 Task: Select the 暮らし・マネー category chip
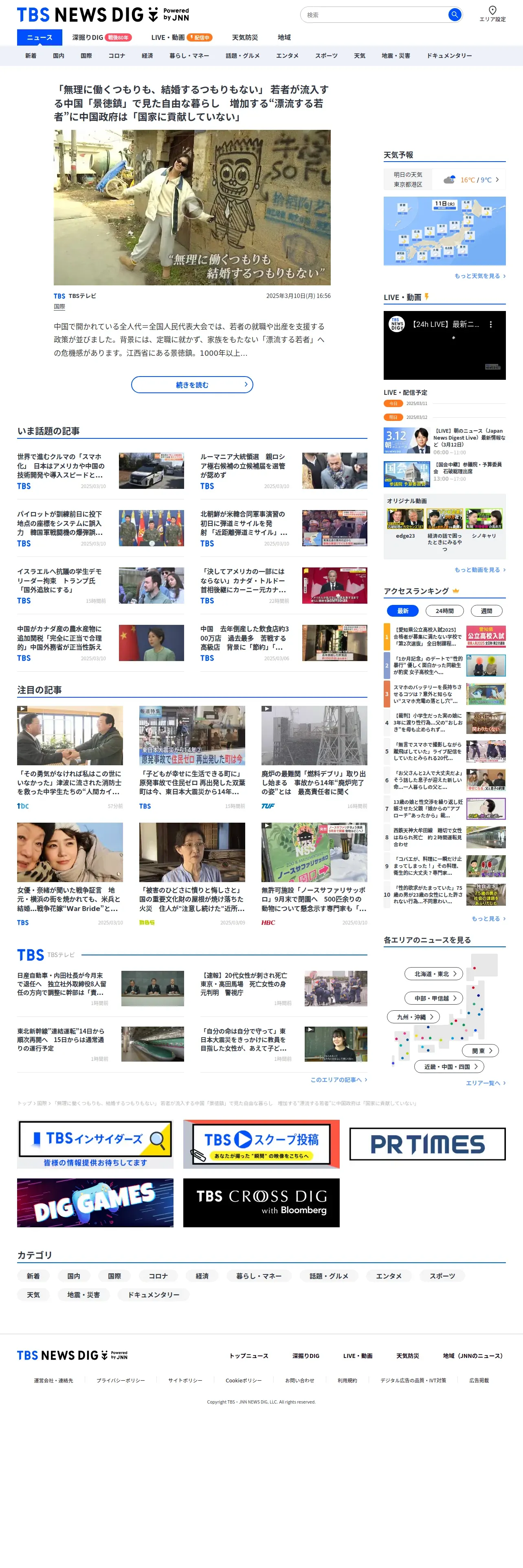259,1276
